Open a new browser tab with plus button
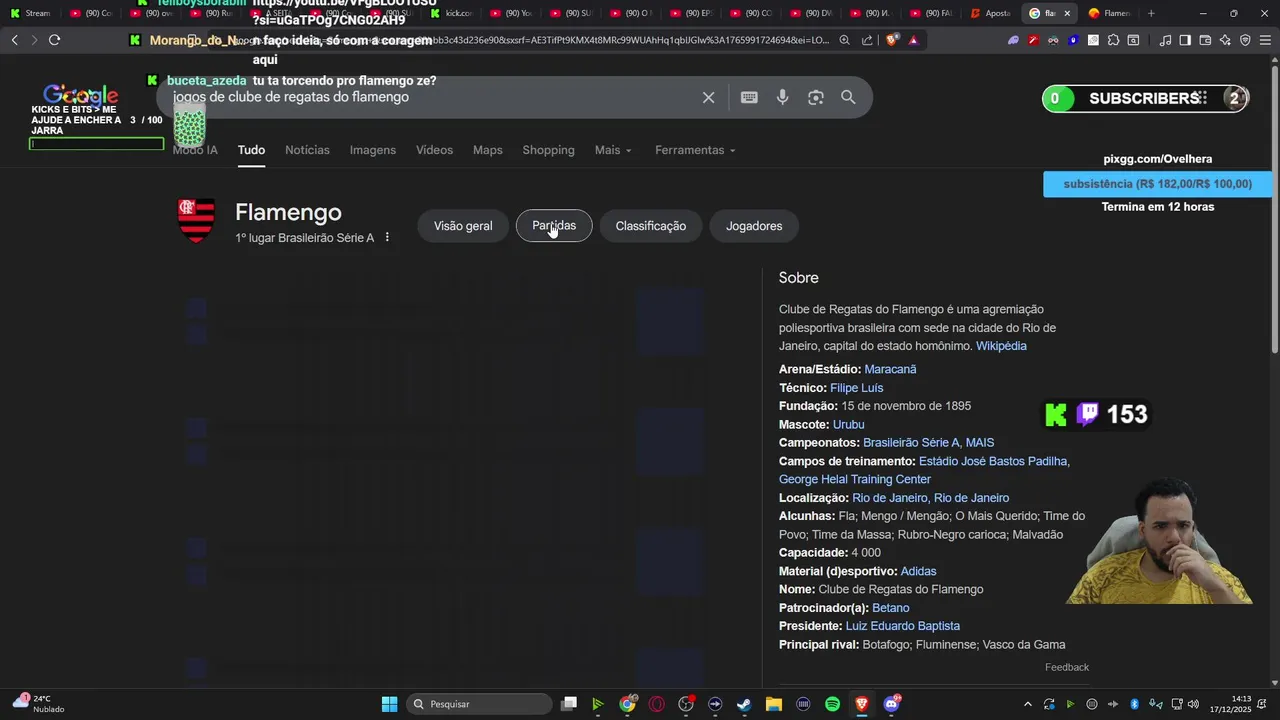This screenshot has width=1280, height=720. tap(1151, 13)
